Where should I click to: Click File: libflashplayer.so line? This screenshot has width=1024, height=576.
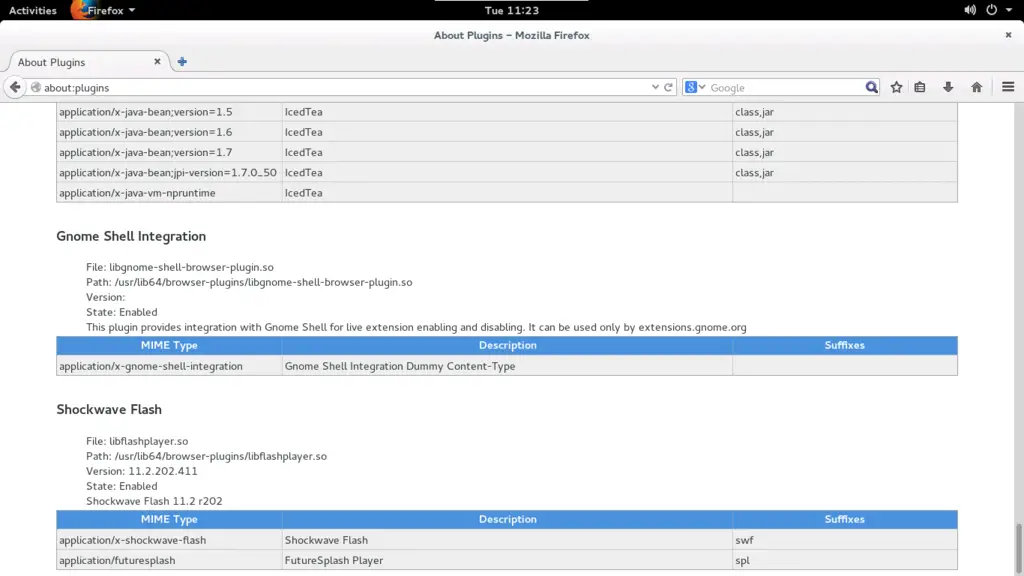click(137, 441)
